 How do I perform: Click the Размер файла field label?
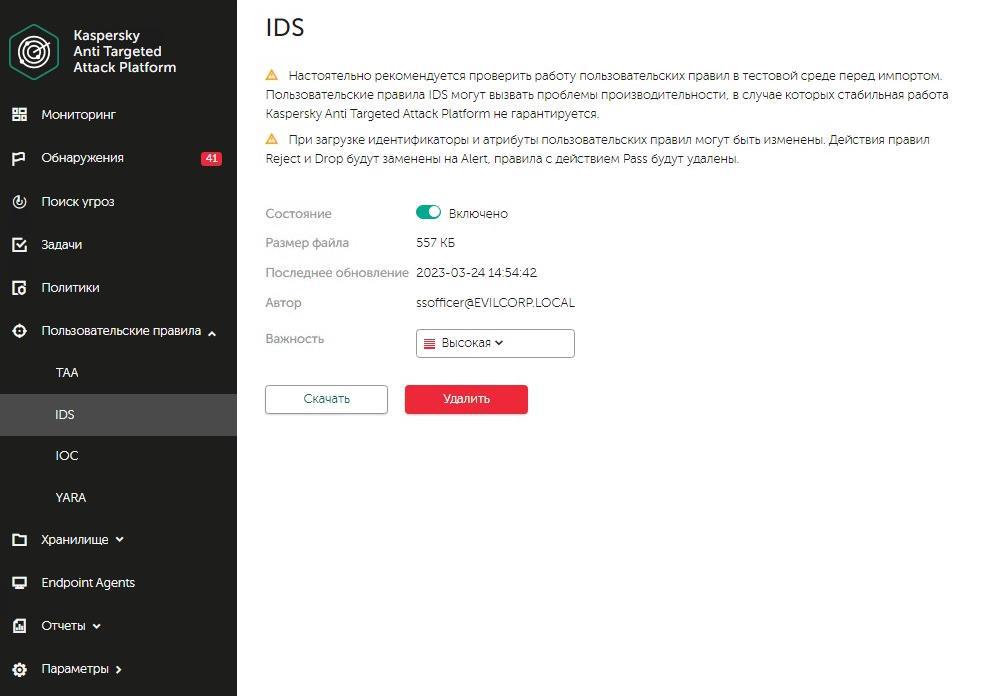pos(307,243)
